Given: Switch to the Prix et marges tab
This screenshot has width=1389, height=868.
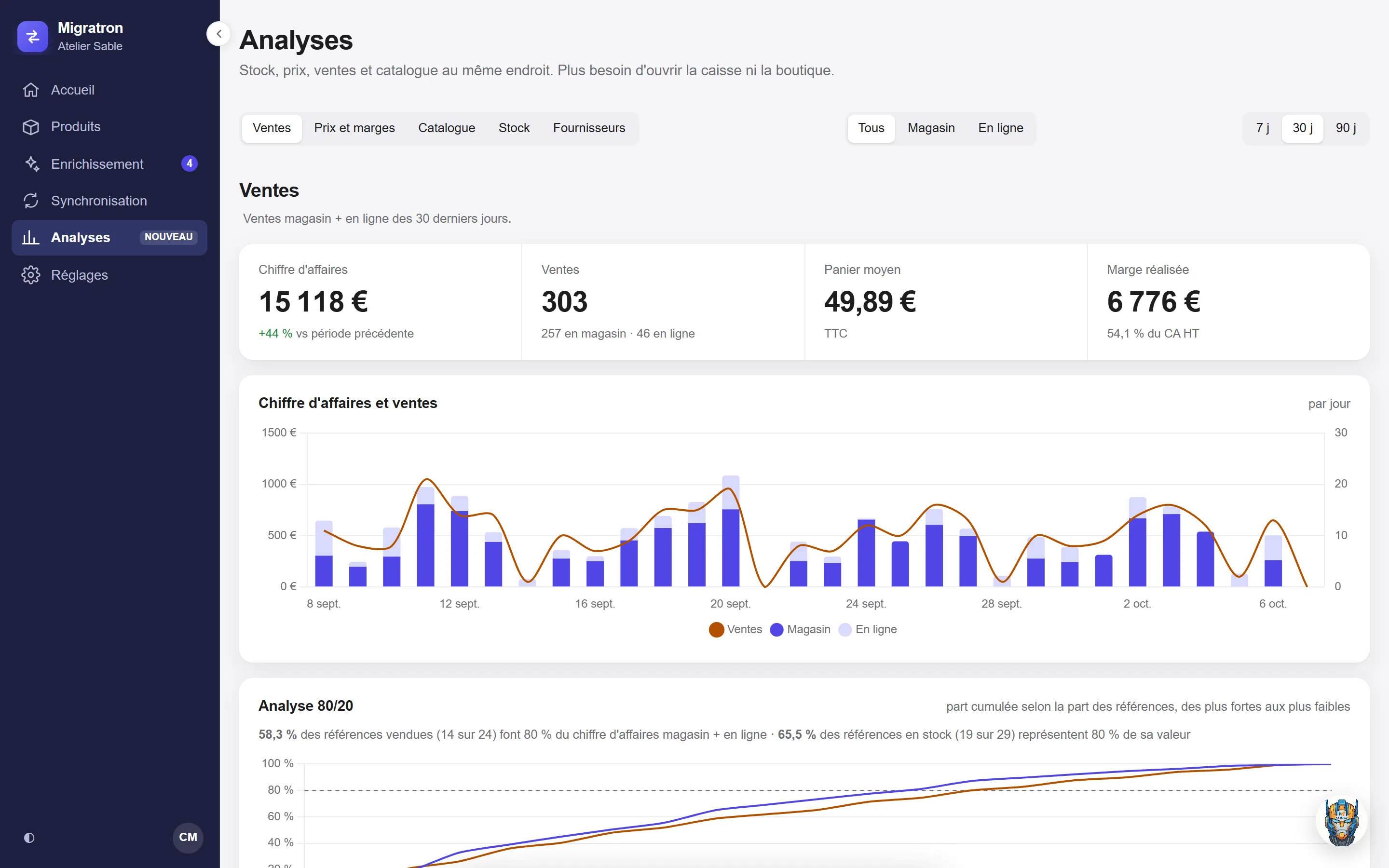Looking at the screenshot, I should 354,128.
